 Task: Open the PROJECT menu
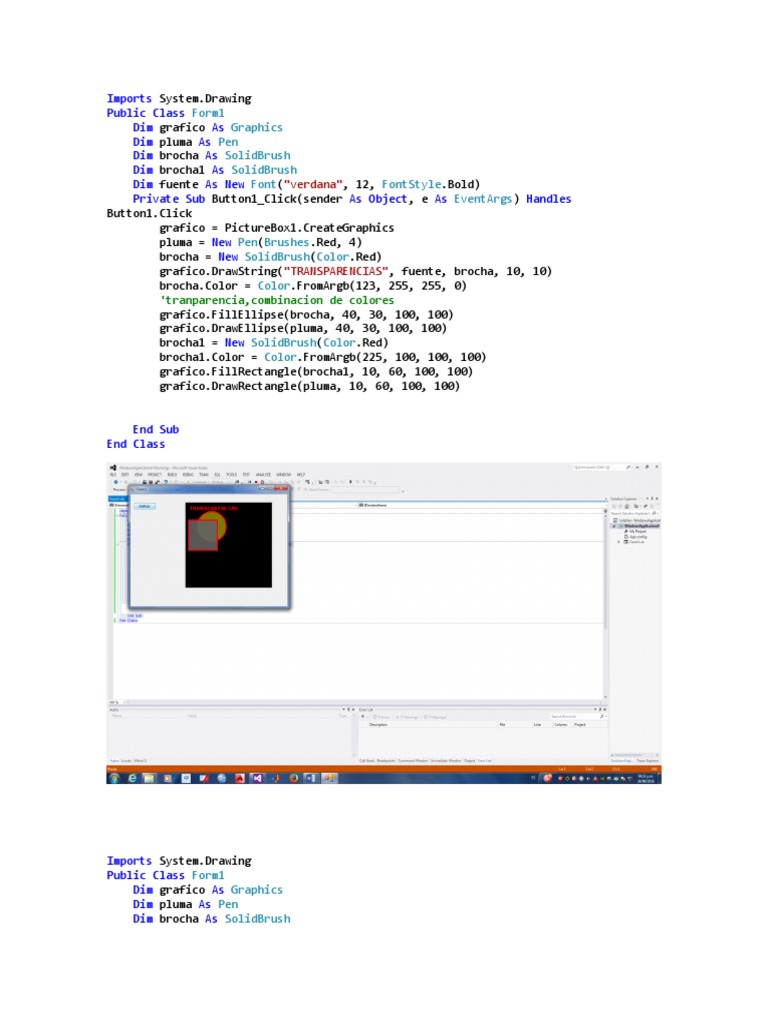155,475
